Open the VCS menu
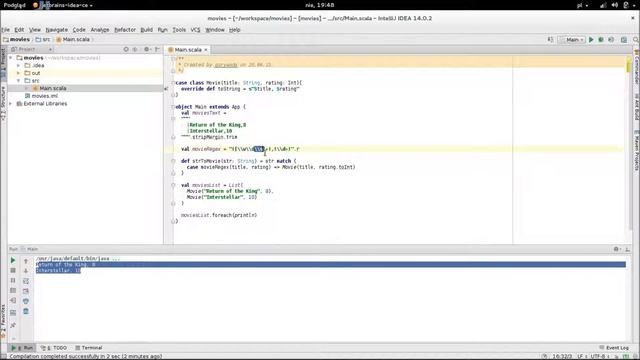This screenshot has height=360, width=640. click(196, 30)
